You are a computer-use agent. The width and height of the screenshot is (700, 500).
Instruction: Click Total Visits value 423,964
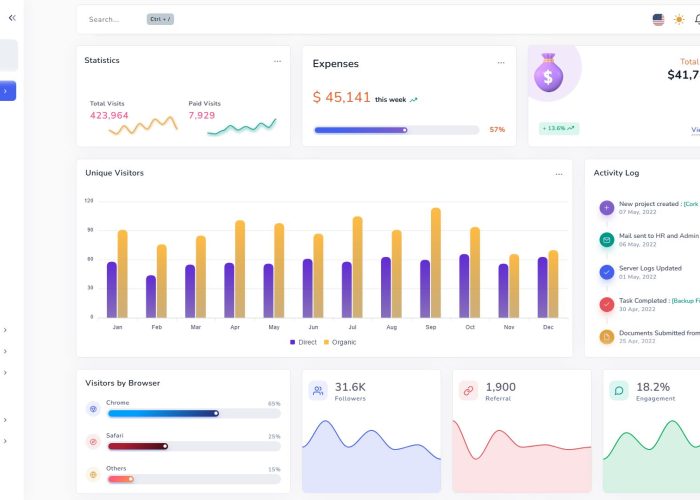pyautogui.click(x=109, y=116)
